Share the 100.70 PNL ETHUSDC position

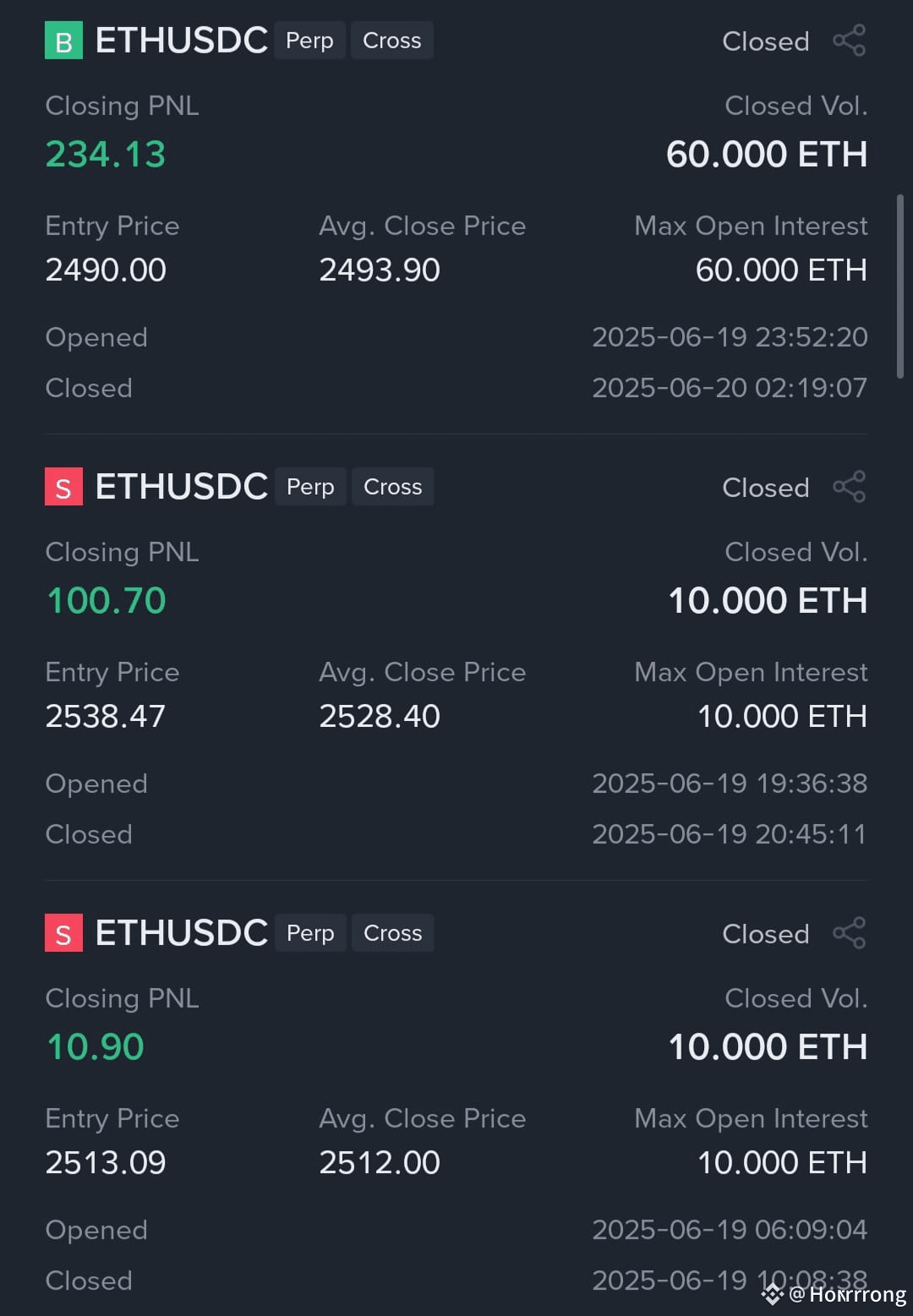tap(850, 487)
